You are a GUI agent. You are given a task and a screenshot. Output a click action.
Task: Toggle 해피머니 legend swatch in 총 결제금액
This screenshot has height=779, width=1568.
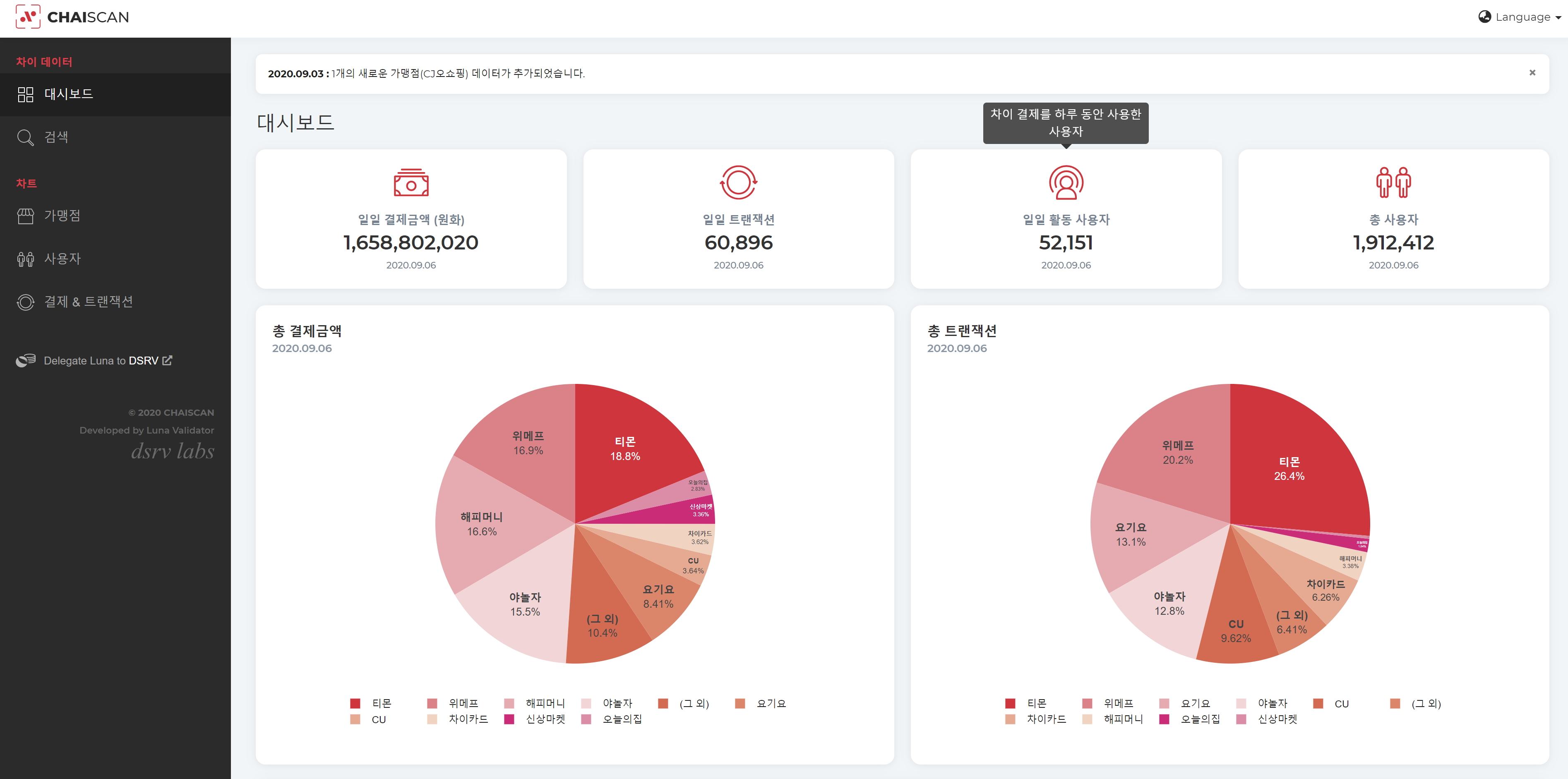click(x=509, y=704)
